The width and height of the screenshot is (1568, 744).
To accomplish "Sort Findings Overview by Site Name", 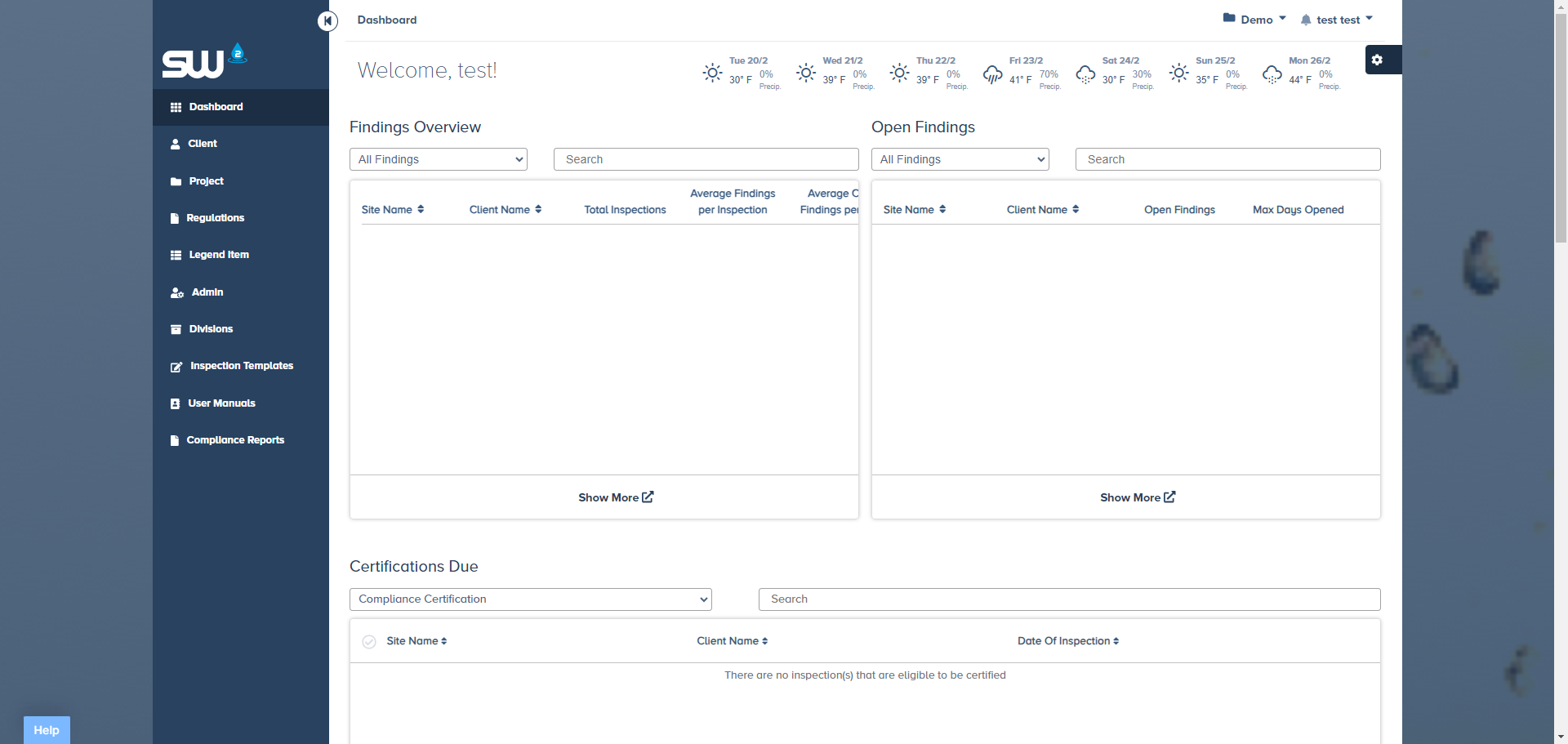I will 393,210.
